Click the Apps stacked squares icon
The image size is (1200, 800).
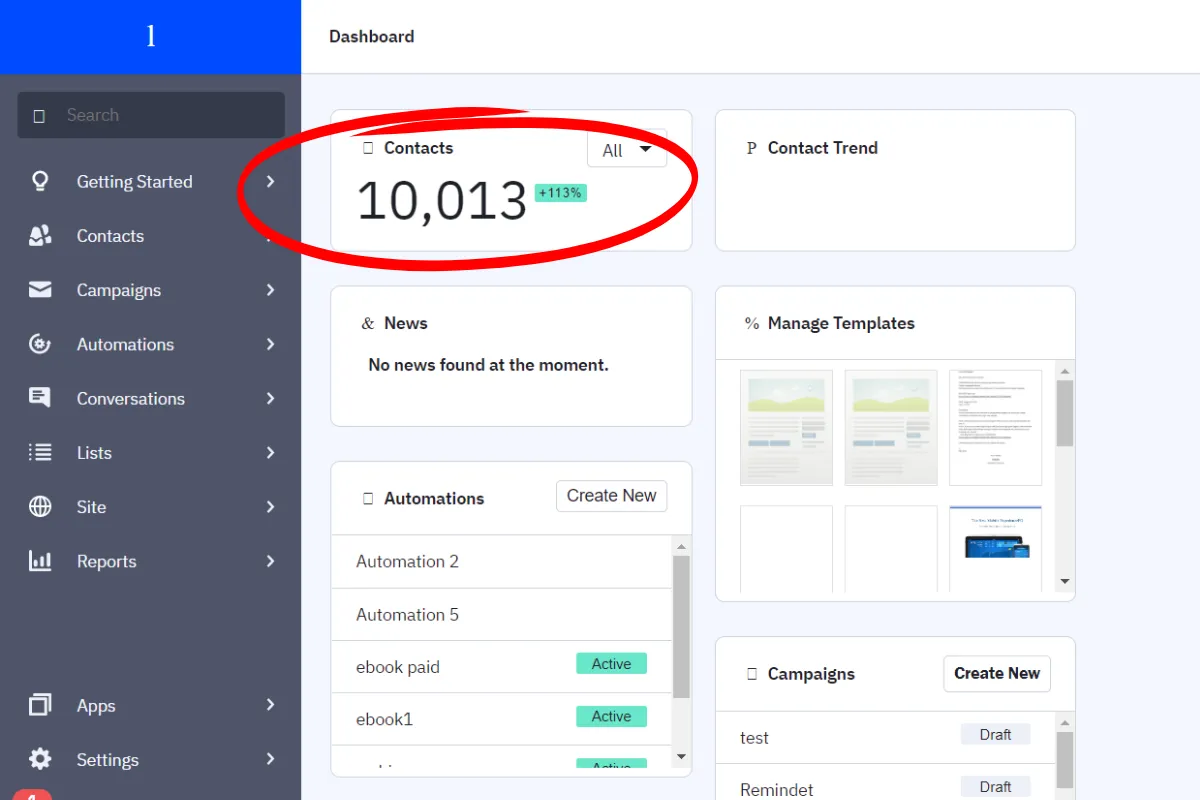pyautogui.click(x=40, y=705)
